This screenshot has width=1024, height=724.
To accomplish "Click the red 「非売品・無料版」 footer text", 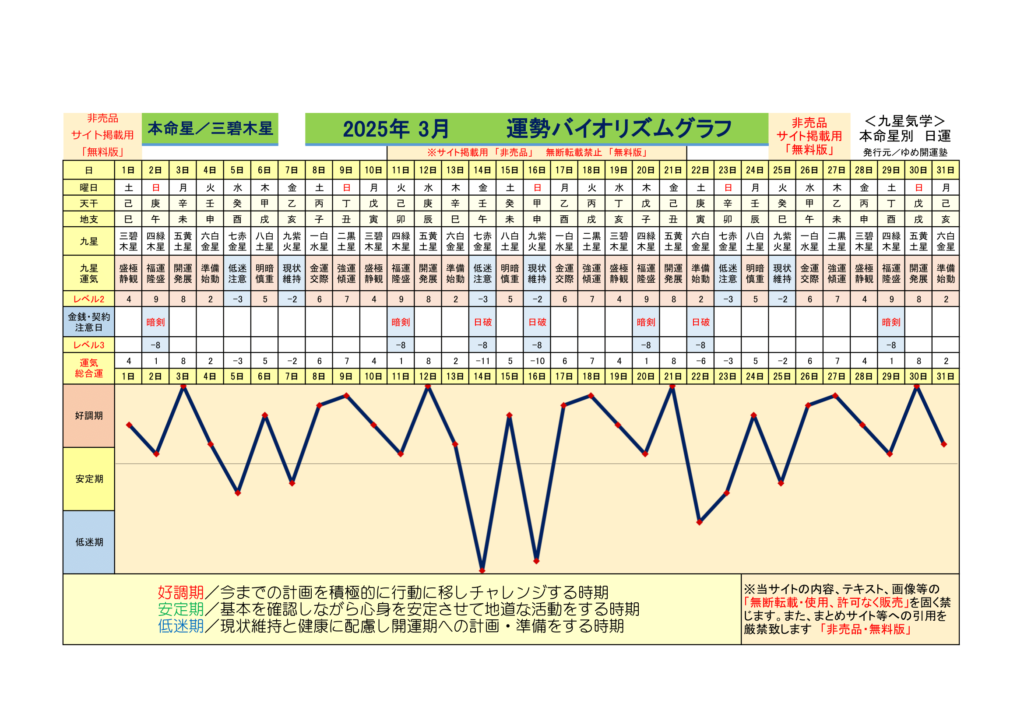I will [865, 629].
